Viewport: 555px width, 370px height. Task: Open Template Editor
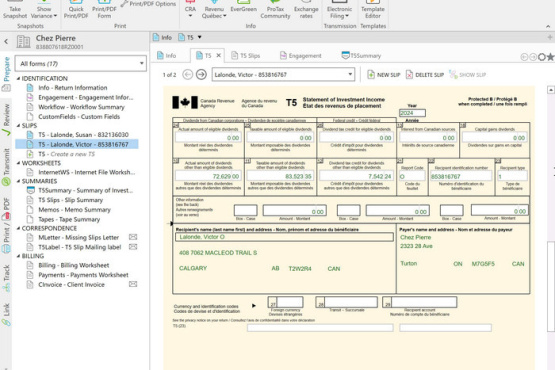(x=373, y=10)
